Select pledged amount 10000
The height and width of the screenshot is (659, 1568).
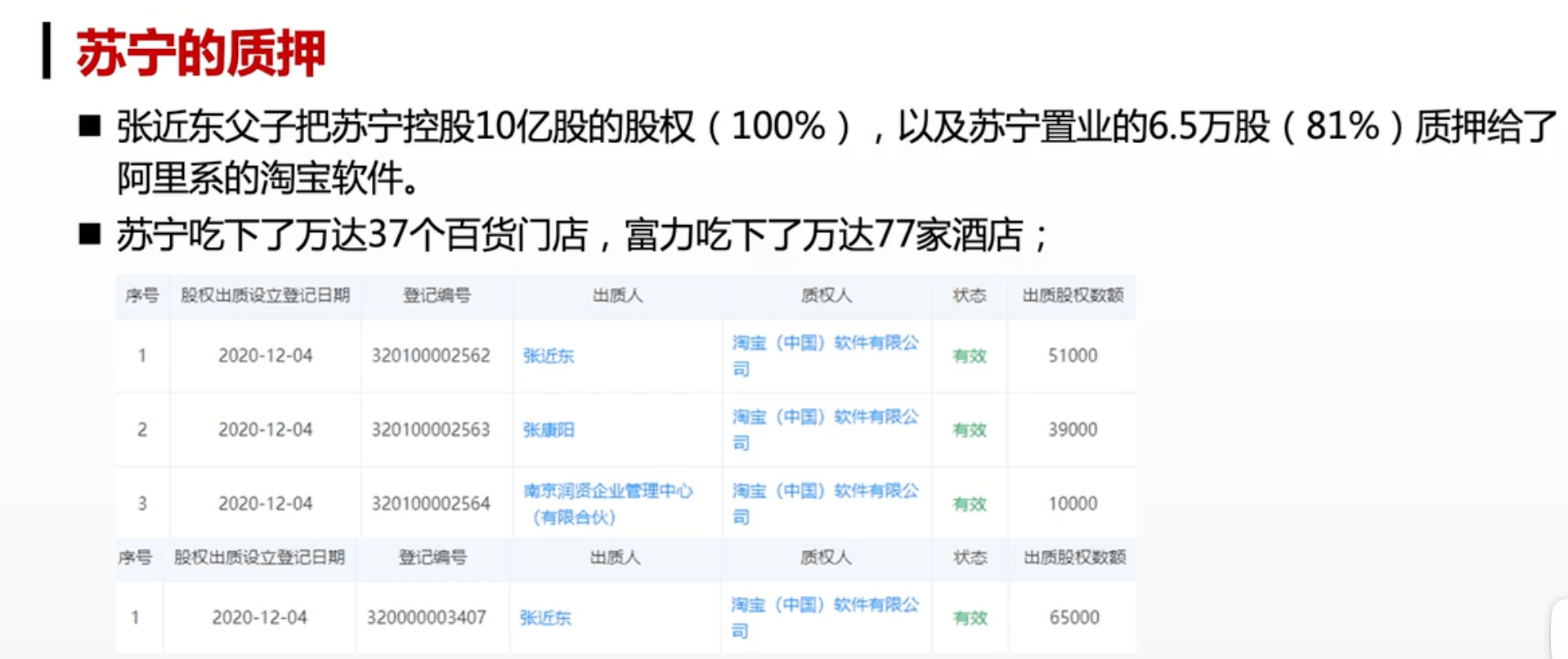click(x=1073, y=504)
